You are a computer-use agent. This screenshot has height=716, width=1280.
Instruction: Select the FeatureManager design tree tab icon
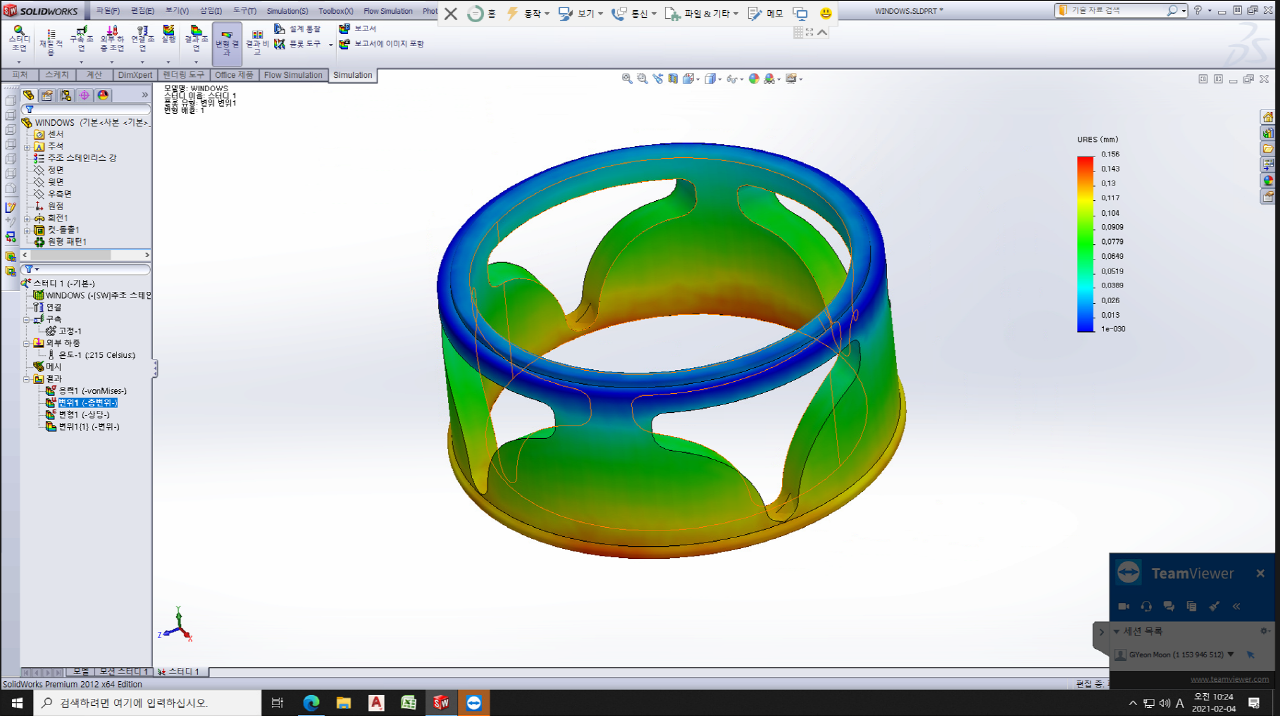(29, 95)
